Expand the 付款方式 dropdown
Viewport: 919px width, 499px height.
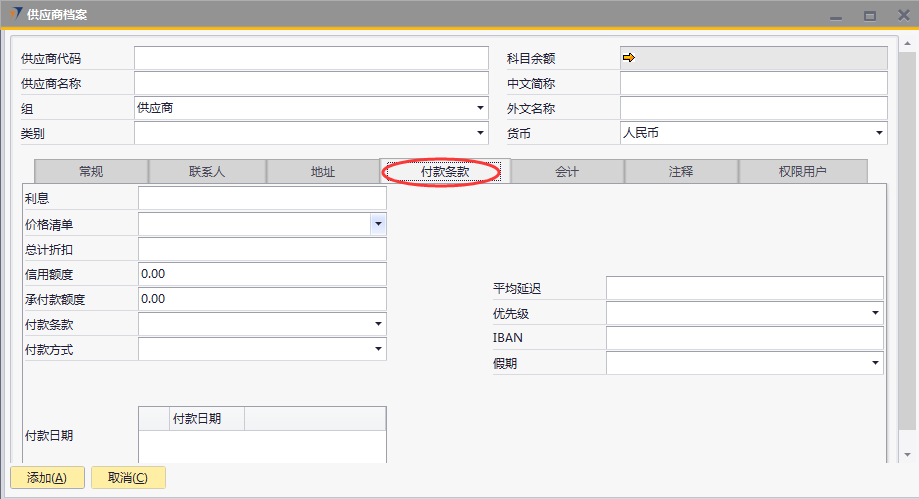point(378,349)
